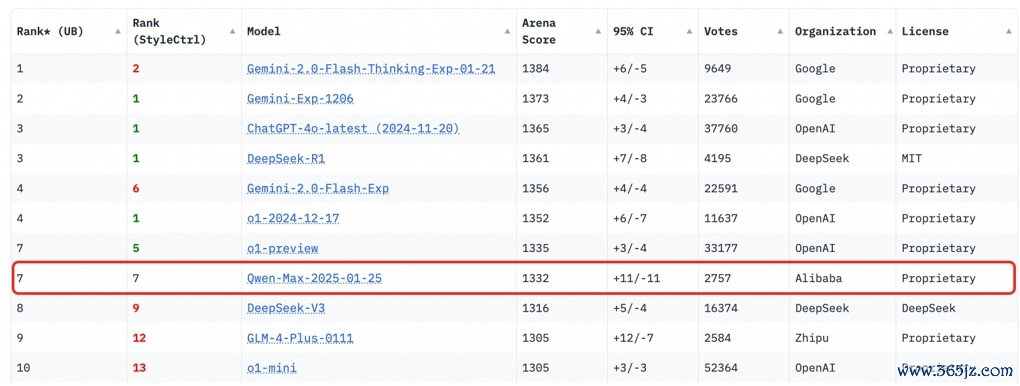
Task: Sort by Votes column arrows
Action: pos(780,31)
